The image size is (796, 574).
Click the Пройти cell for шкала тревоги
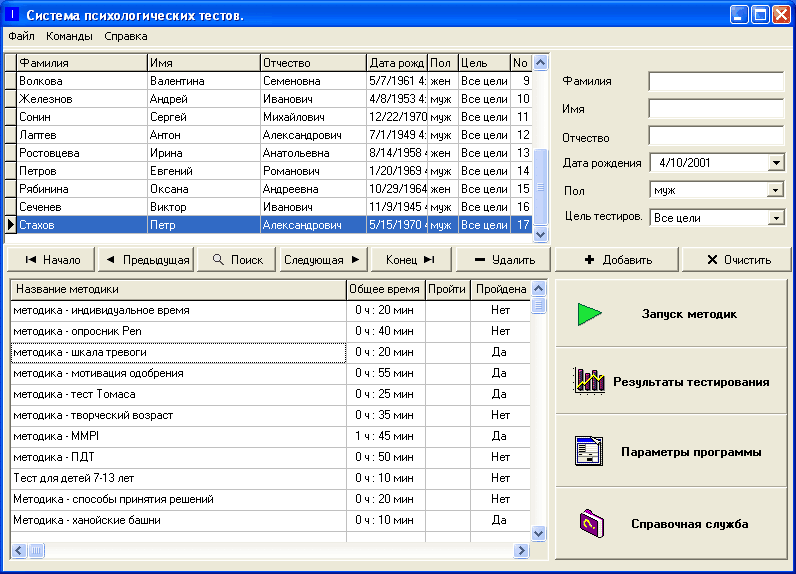pyautogui.click(x=448, y=352)
